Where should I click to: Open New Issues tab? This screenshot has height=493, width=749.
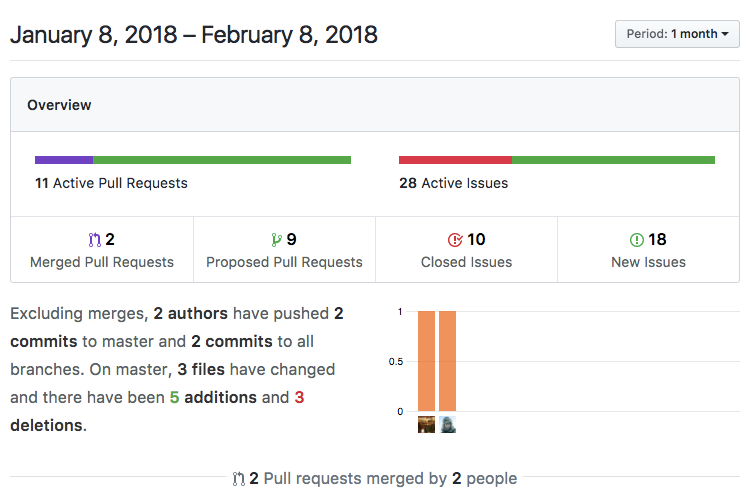click(648, 250)
